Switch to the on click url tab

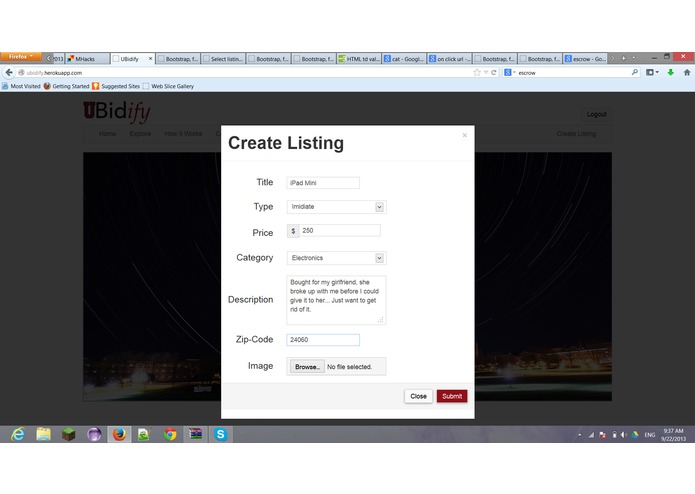[449, 58]
